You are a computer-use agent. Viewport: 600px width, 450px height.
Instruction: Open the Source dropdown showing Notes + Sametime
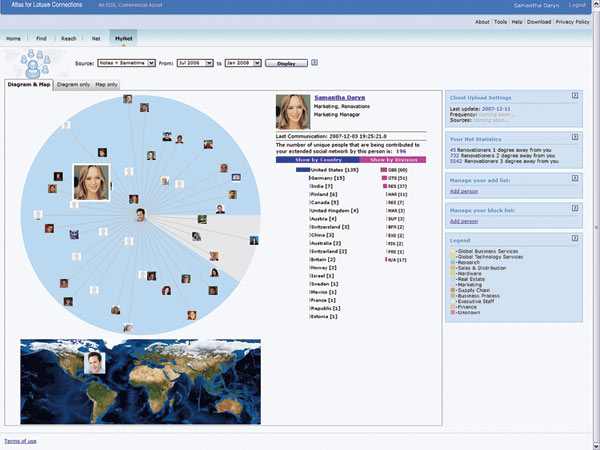pos(126,63)
